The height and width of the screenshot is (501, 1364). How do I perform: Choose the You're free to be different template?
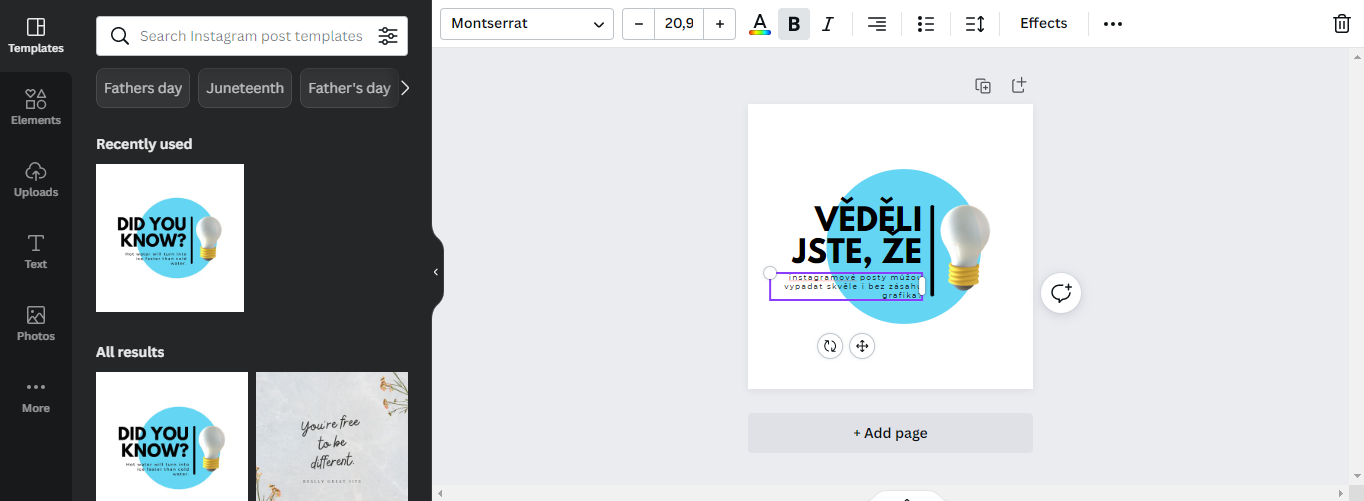click(332, 436)
